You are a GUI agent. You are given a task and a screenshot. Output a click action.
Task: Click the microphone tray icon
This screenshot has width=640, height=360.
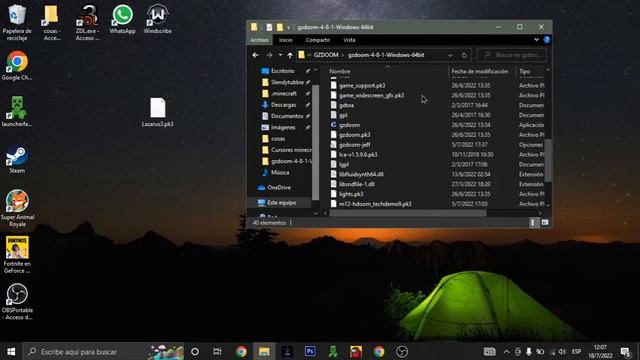(x=529, y=351)
